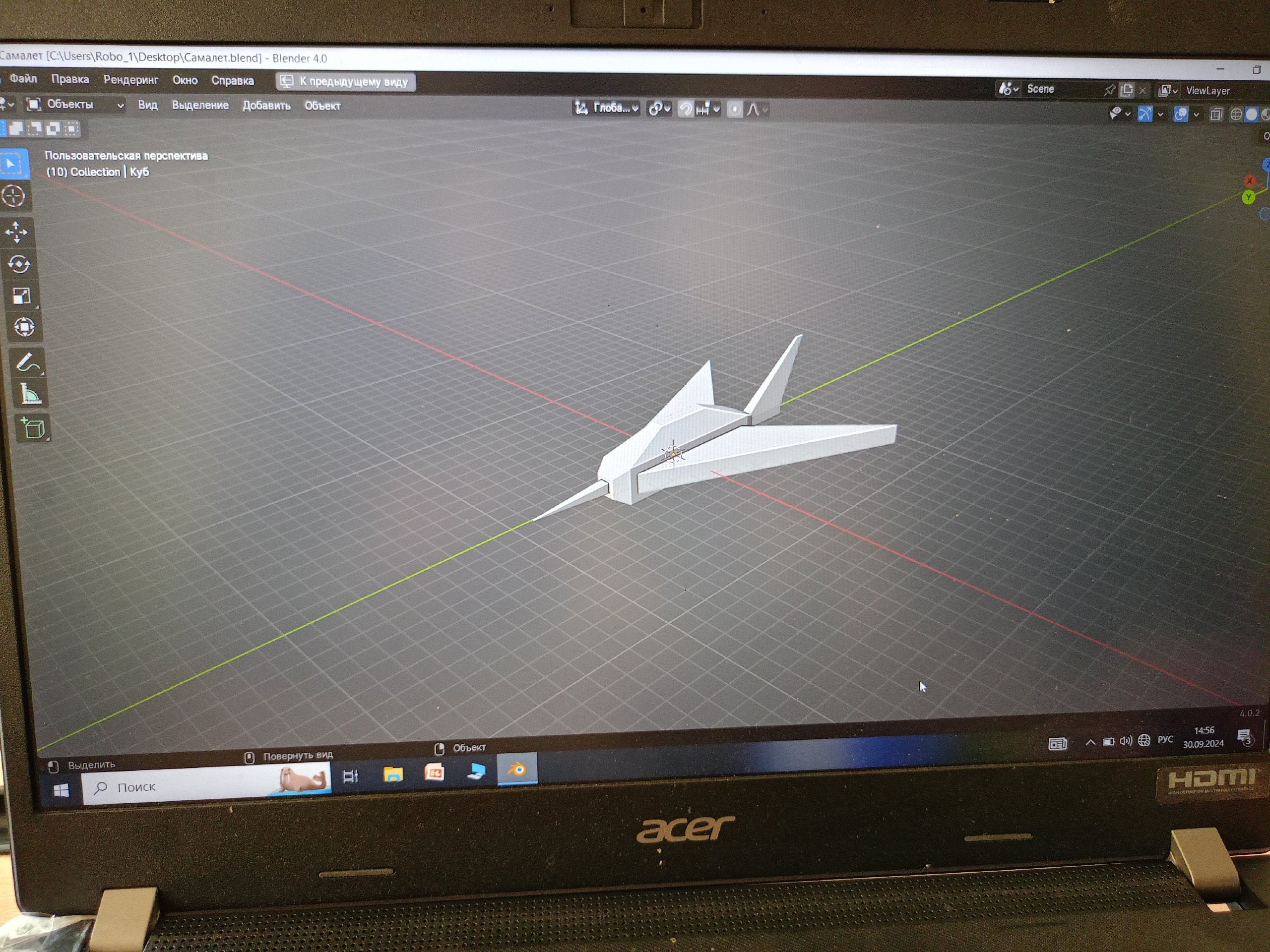Toggle snapping magnet in header

686,109
